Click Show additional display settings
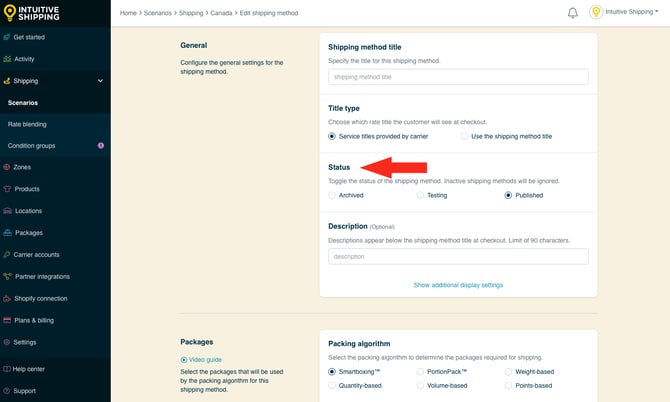670x402 pixels. (458, 285)
